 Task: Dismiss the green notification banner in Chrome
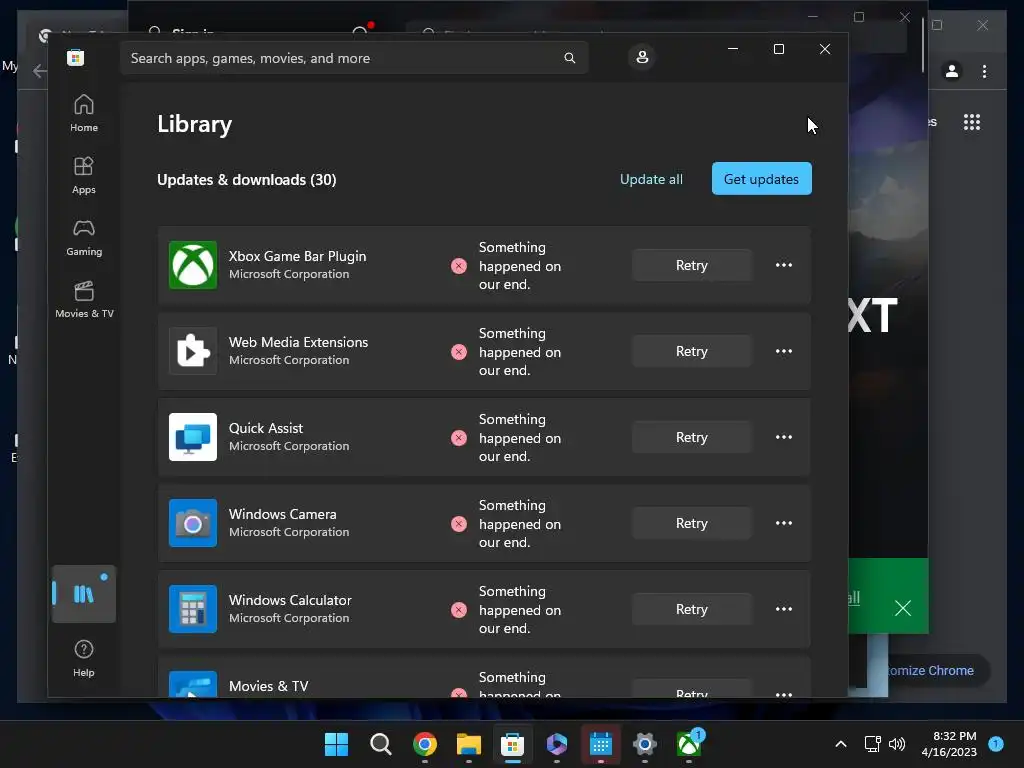click(903, 609)
